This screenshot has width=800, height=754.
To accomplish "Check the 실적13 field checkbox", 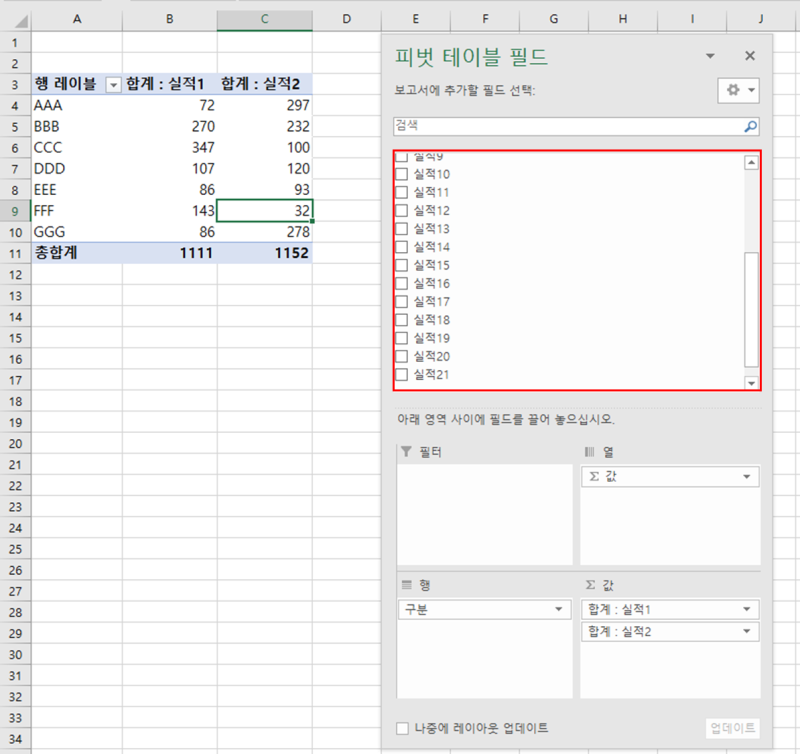I will pyautogui.click(x=402, y=229).
